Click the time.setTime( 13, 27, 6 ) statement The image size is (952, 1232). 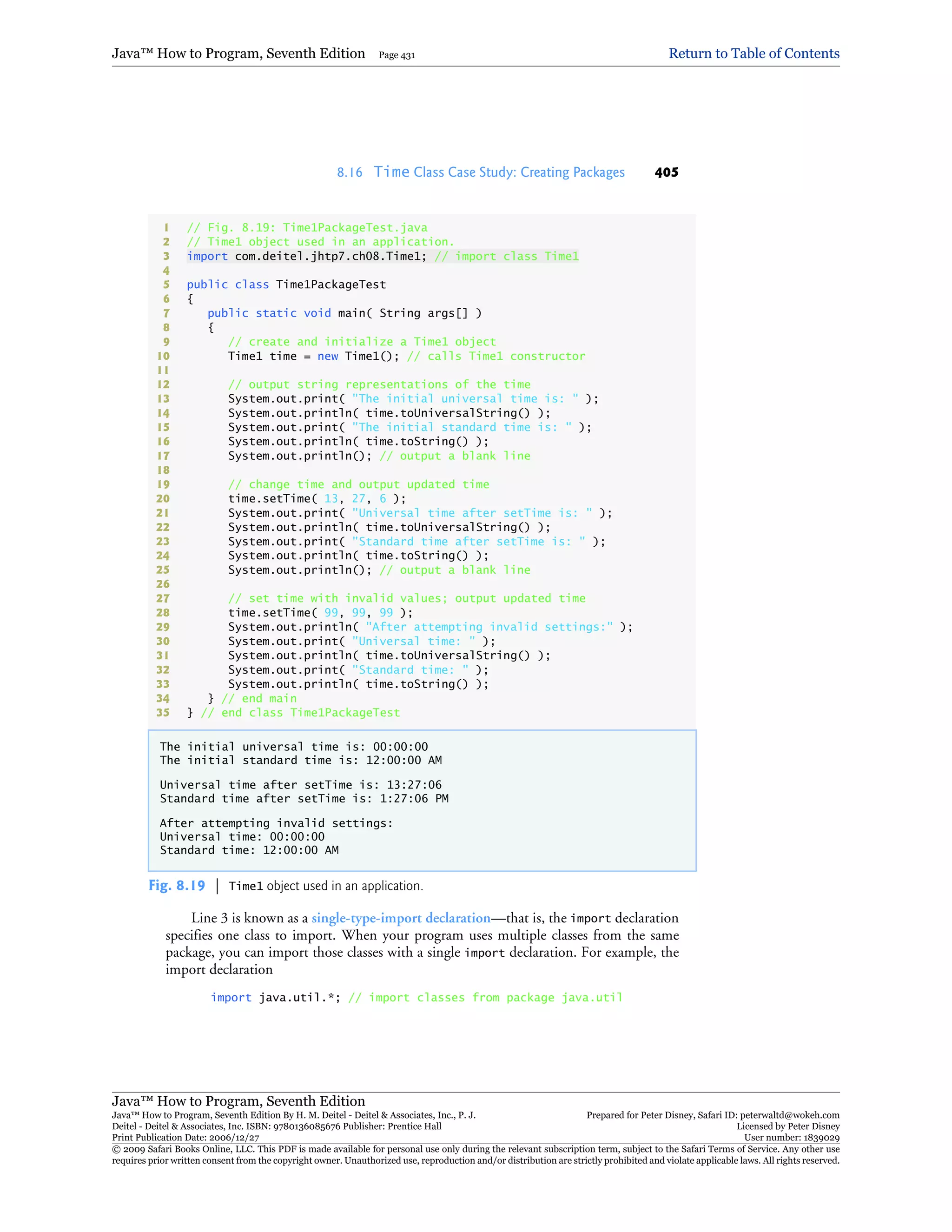pyautogui.click(x=317, y=499)
